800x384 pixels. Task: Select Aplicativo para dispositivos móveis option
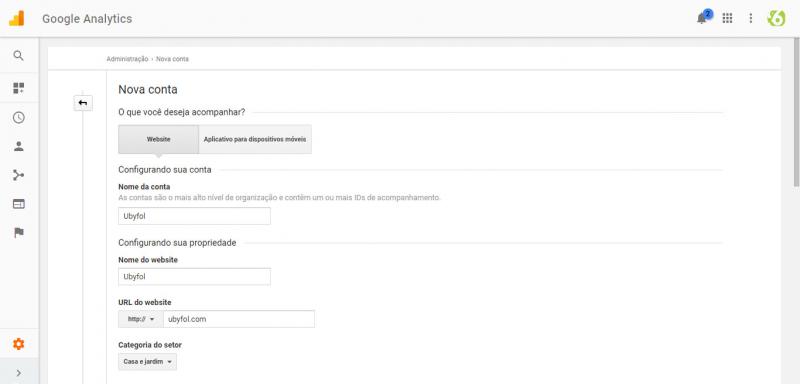coord(255,139)
